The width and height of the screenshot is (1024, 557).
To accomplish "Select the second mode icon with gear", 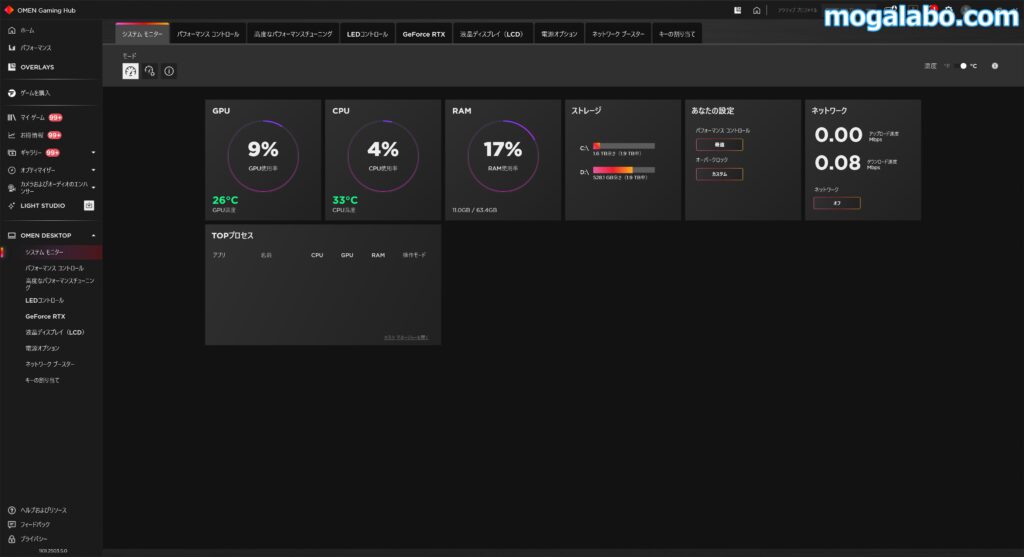I will coord(150,71).
